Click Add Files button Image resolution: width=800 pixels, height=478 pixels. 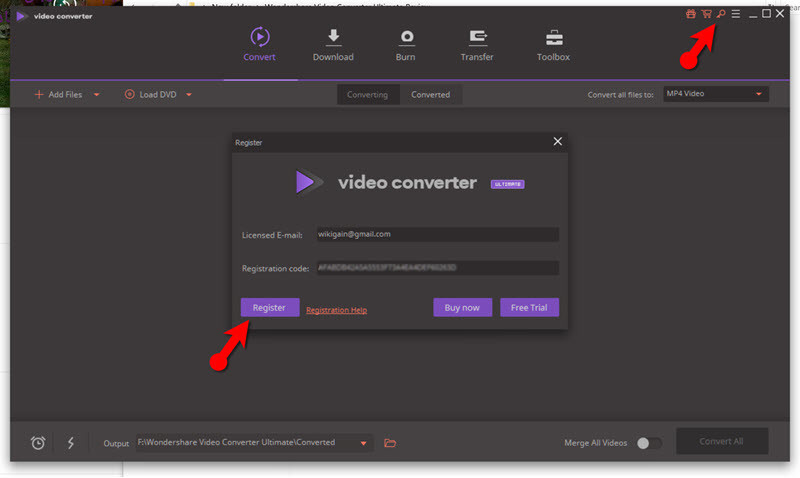pyautogui.click(x=58, y=94)
